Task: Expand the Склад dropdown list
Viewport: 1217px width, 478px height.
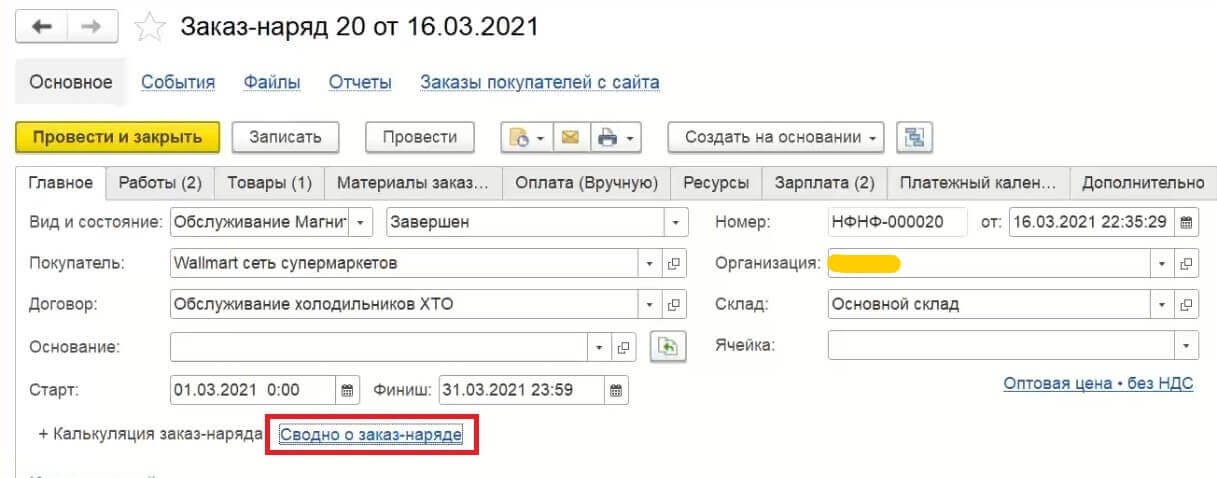Action: coord(1162,304)
